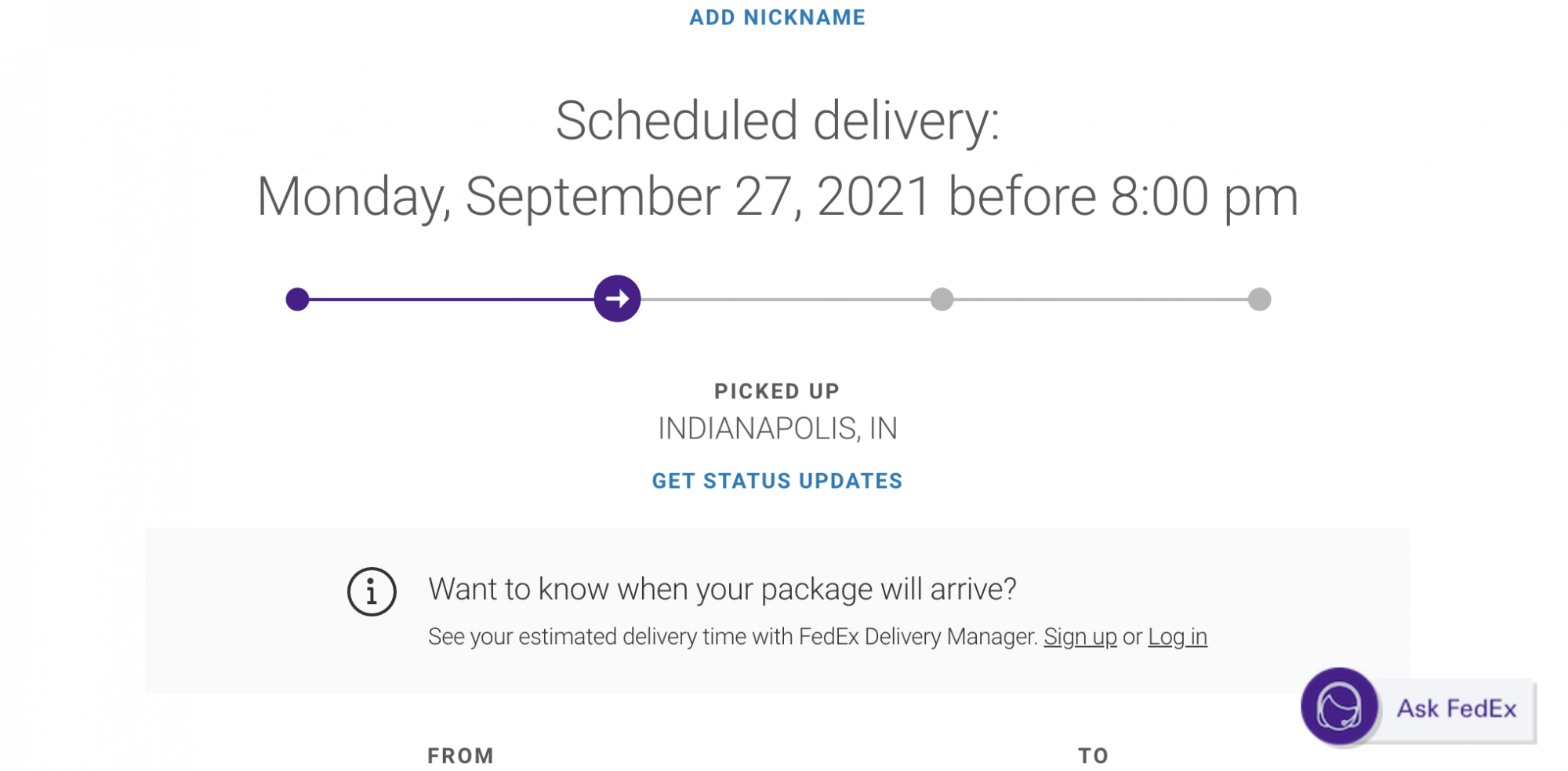
Task: Click the TO section label
Action: (1093, 755)
